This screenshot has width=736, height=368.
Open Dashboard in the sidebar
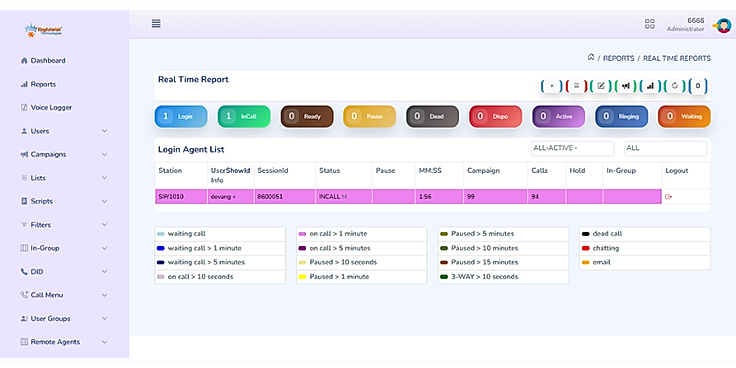click(43, 61)
